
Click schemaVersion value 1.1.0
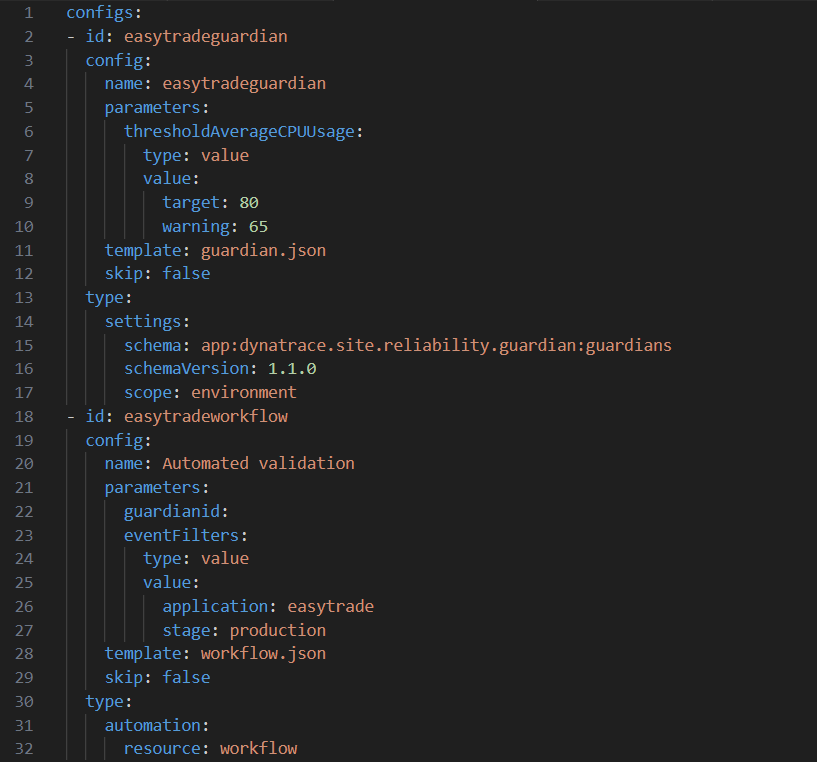292,369
